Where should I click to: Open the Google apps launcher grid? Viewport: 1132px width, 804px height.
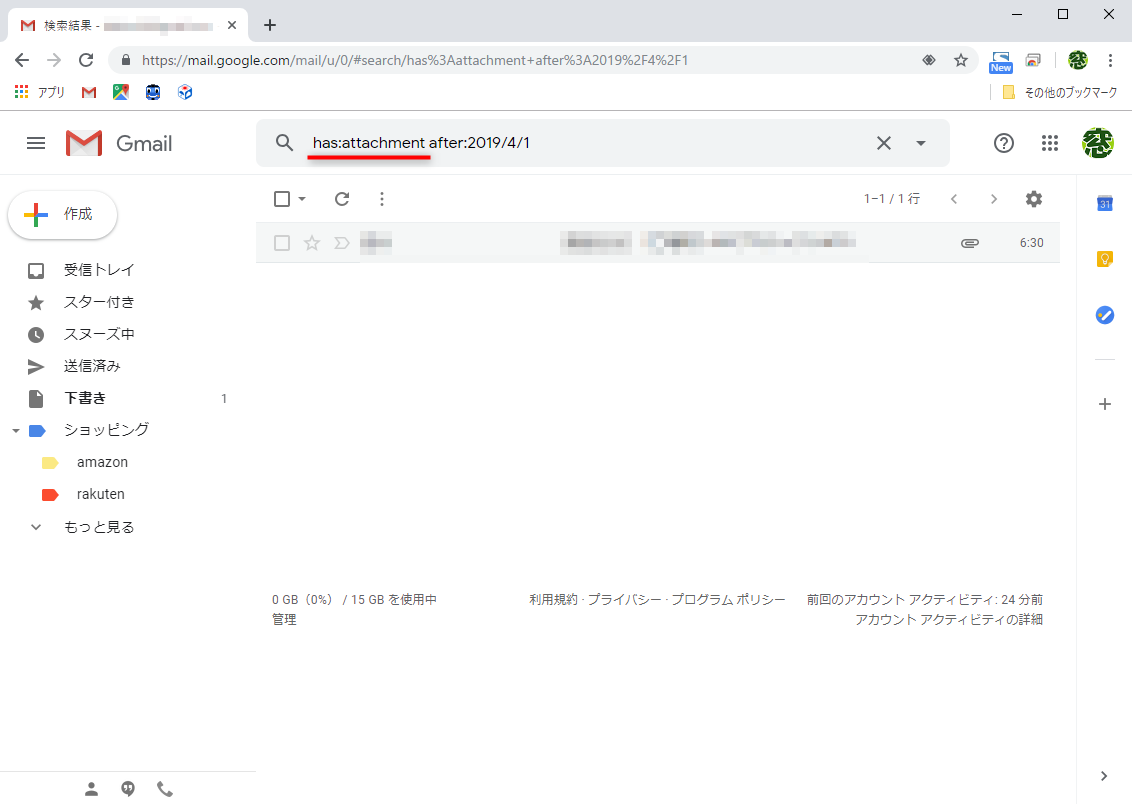click(1050, 143)
